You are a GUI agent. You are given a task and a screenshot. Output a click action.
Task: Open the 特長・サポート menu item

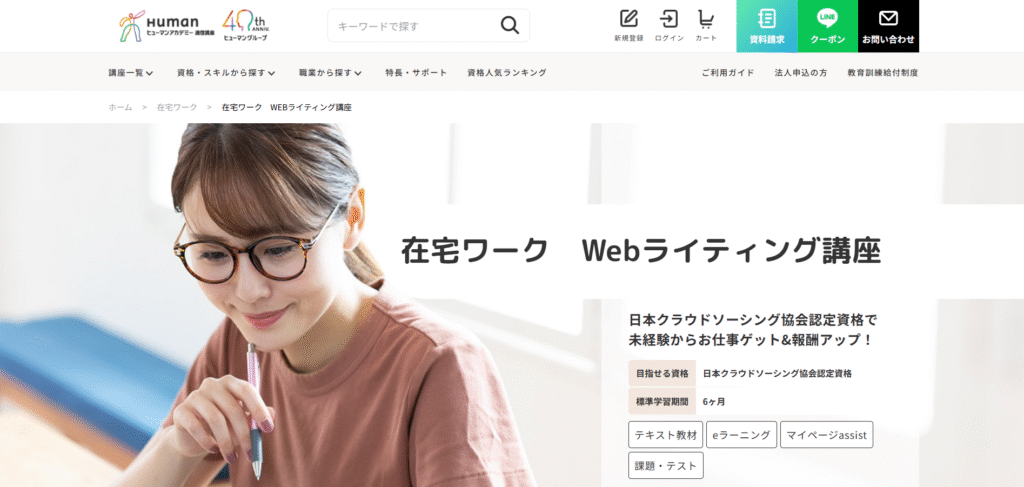[x=416, y=72]
